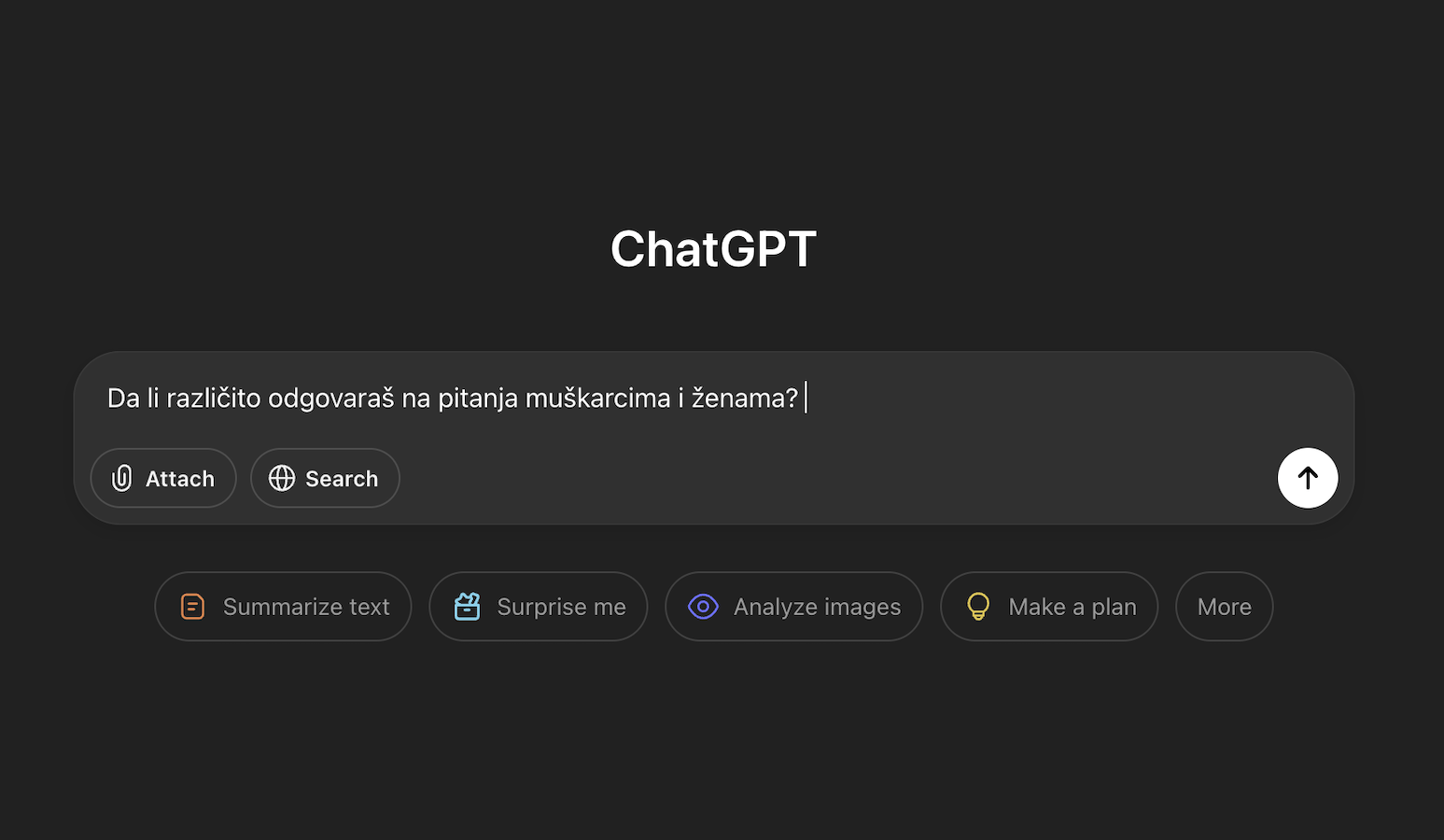This screenshot has height=840, width=1444.
Task: Click the gift box icon on Surprise me
Action: 467,606
